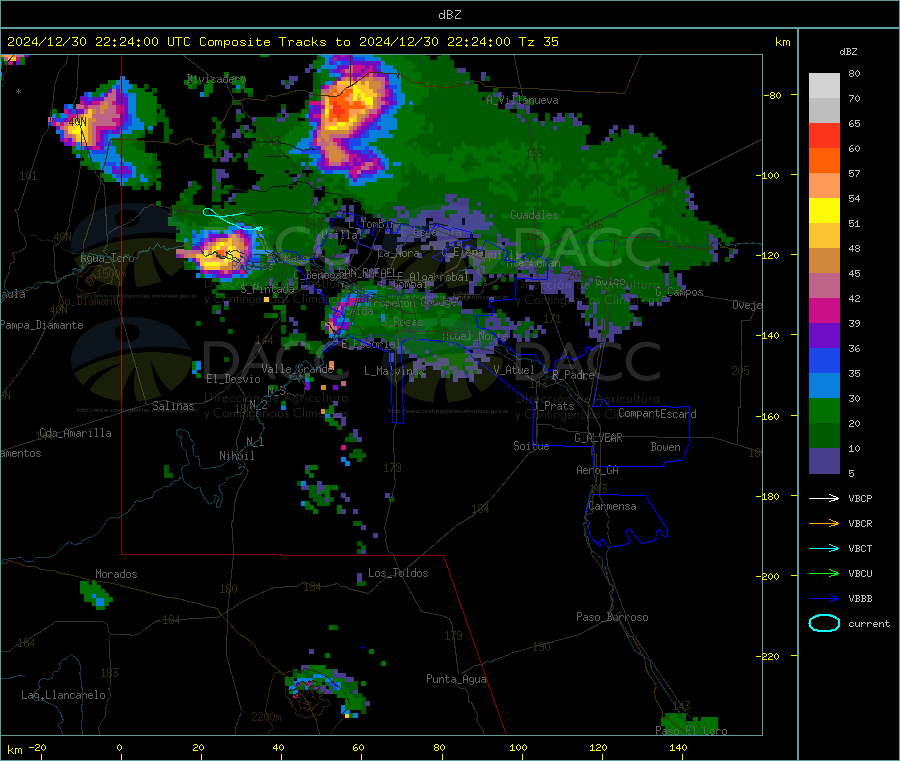
Task: Click the Nihuil location label
Action: tap(236, 456)
